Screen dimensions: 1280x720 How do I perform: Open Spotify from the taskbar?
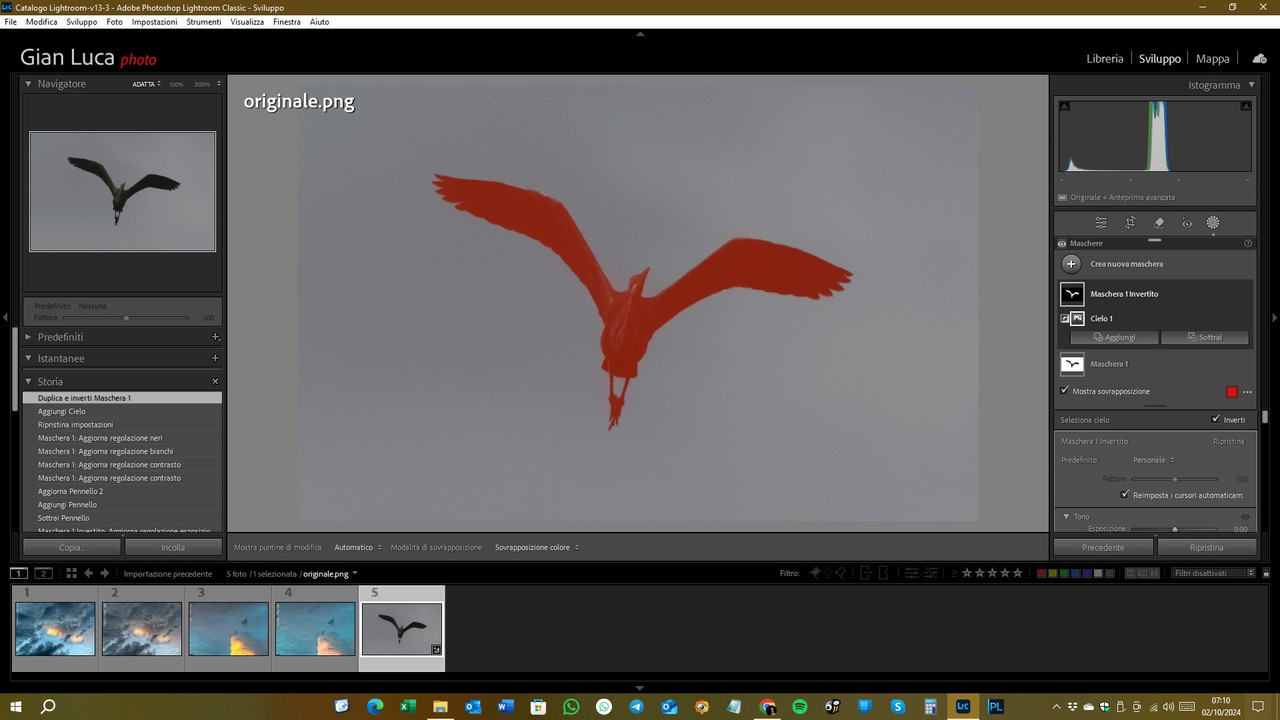click(x=800, y=706)
